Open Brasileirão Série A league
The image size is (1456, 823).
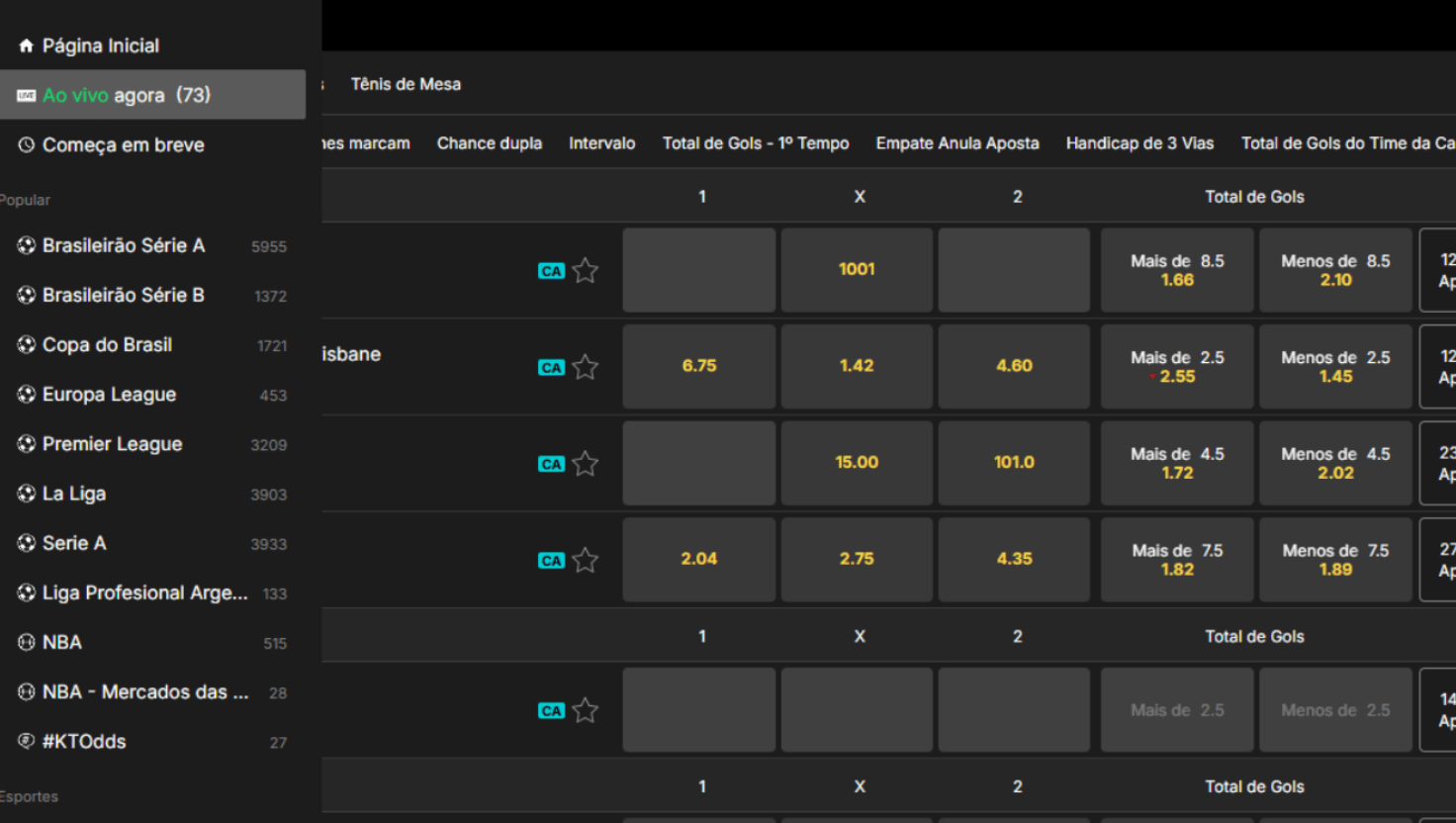152,245
